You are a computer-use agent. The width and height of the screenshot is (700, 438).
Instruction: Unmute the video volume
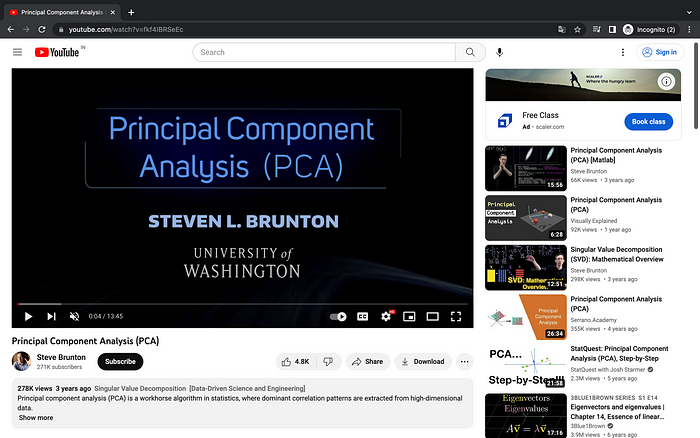pyautogui.click(x=75, y=317)
